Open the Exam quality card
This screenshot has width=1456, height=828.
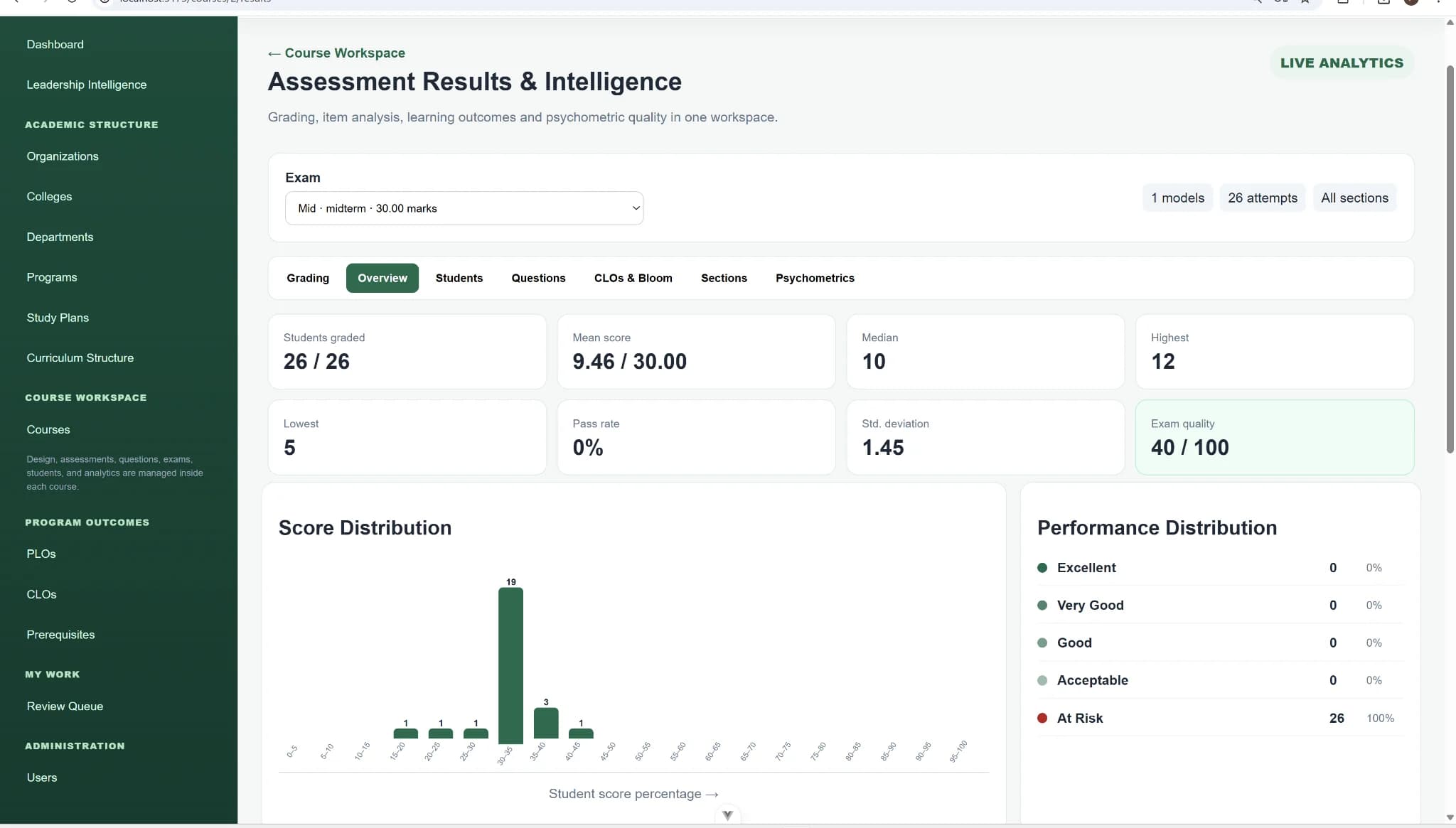[x=1275, y=437]
